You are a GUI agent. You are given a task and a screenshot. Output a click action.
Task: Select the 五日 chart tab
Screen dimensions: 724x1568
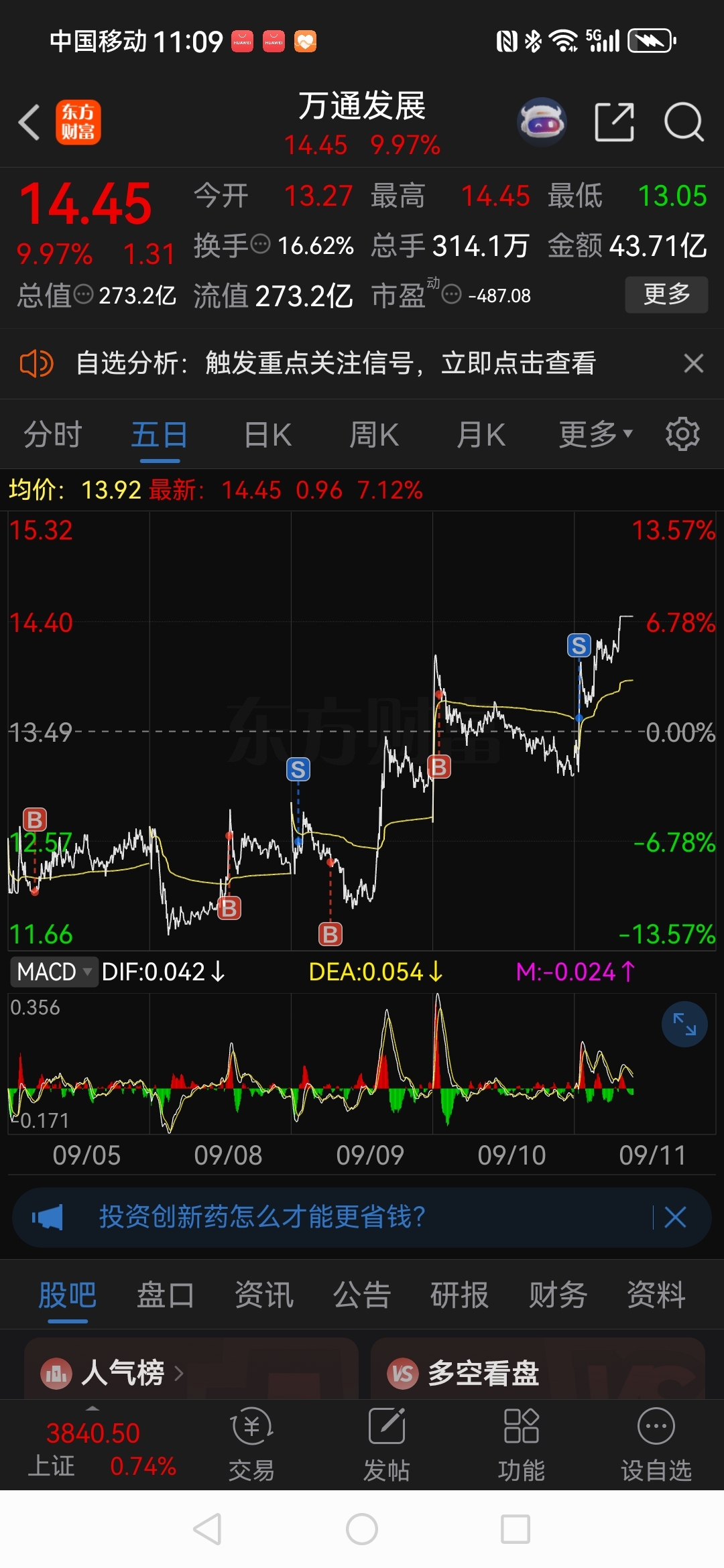tap(160, 434)
